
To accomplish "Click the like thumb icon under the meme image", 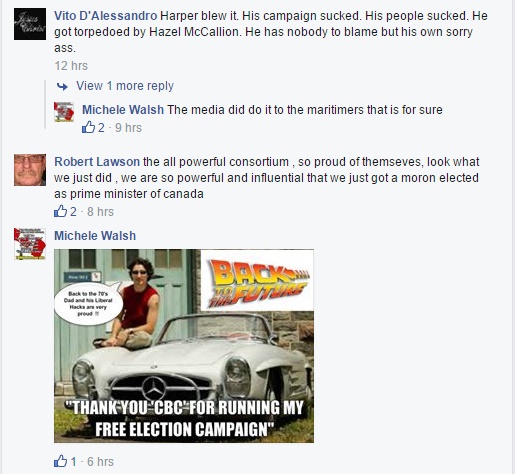I will pyautogui.click(x=60, y=461).
